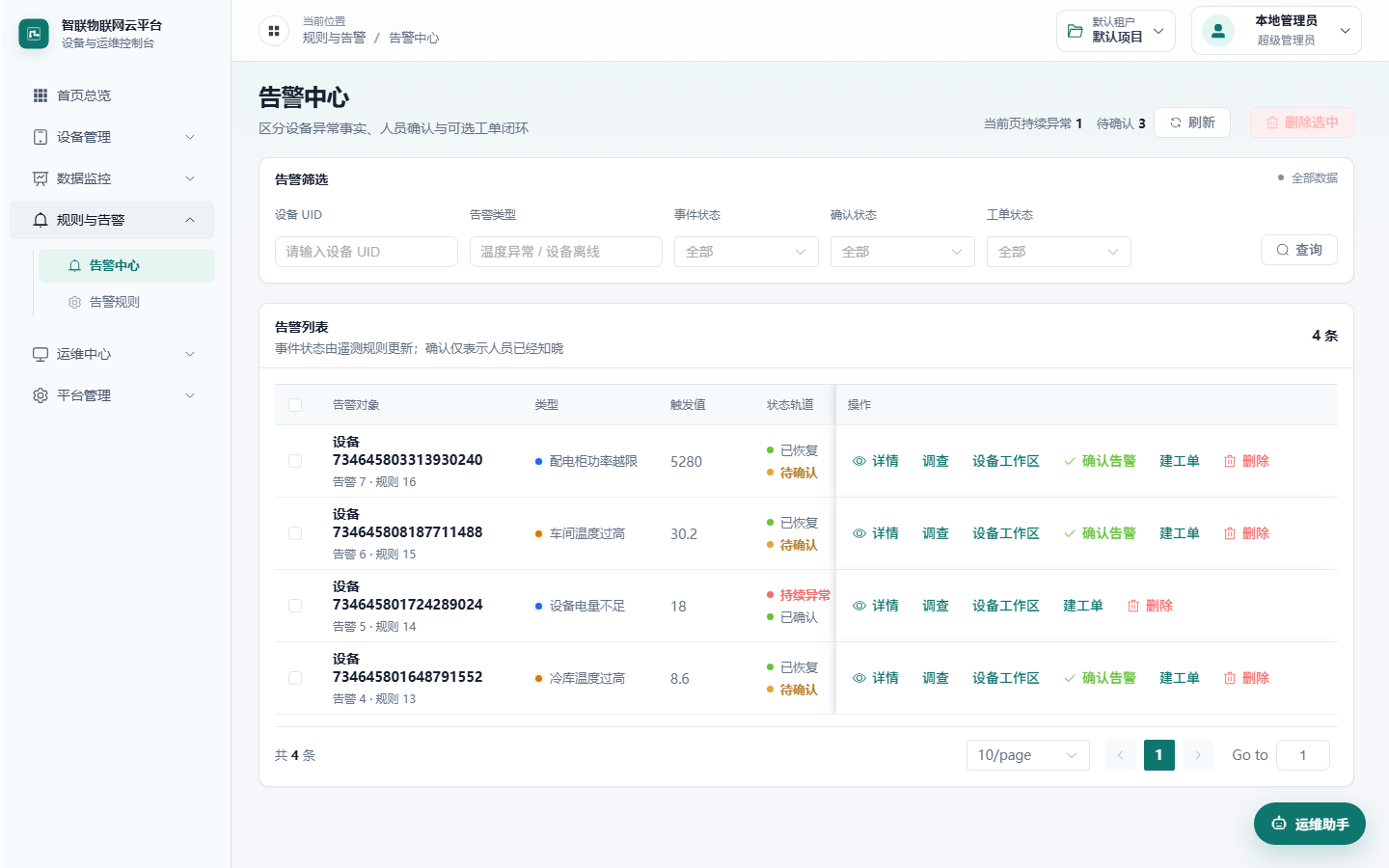Click the Go to page number field

tap(1303, 755)
